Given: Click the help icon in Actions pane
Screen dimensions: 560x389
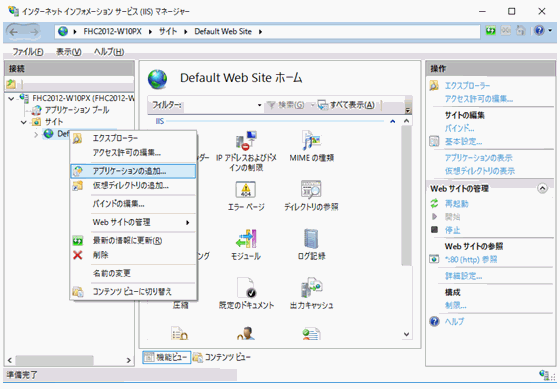Looking at the screenshot, I should tap(434, 321).
